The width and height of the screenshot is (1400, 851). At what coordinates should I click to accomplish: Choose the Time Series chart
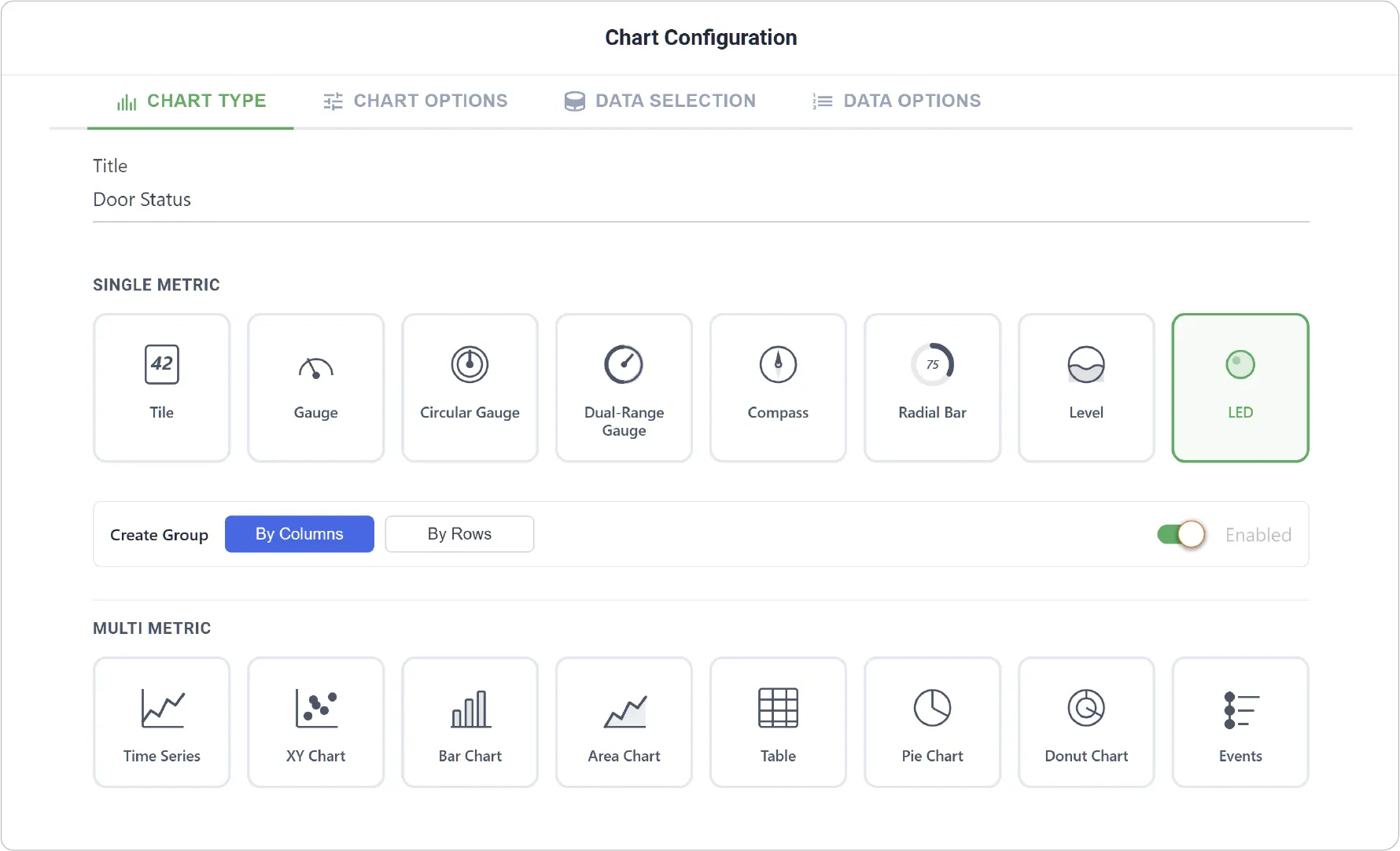(161, 722)
